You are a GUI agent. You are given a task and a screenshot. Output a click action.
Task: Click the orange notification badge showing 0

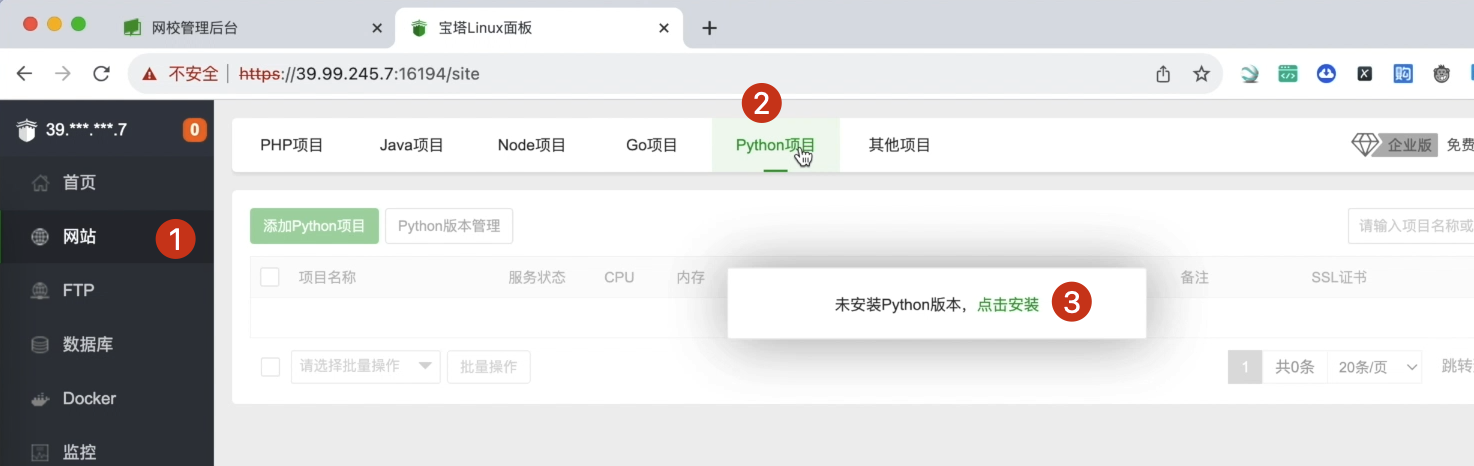(194, 129)
